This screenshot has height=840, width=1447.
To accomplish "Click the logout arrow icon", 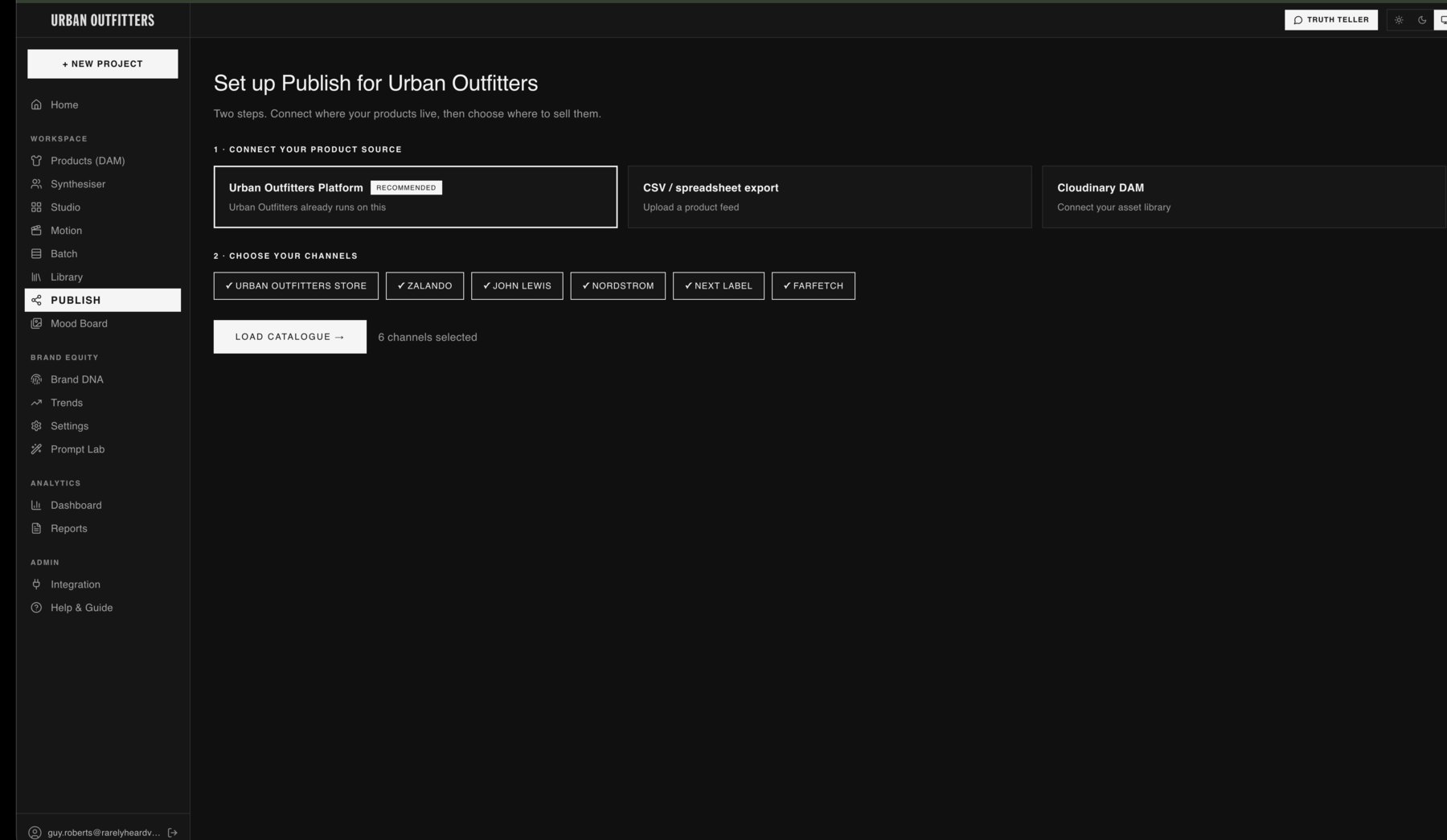I will [x=172, y=833].
